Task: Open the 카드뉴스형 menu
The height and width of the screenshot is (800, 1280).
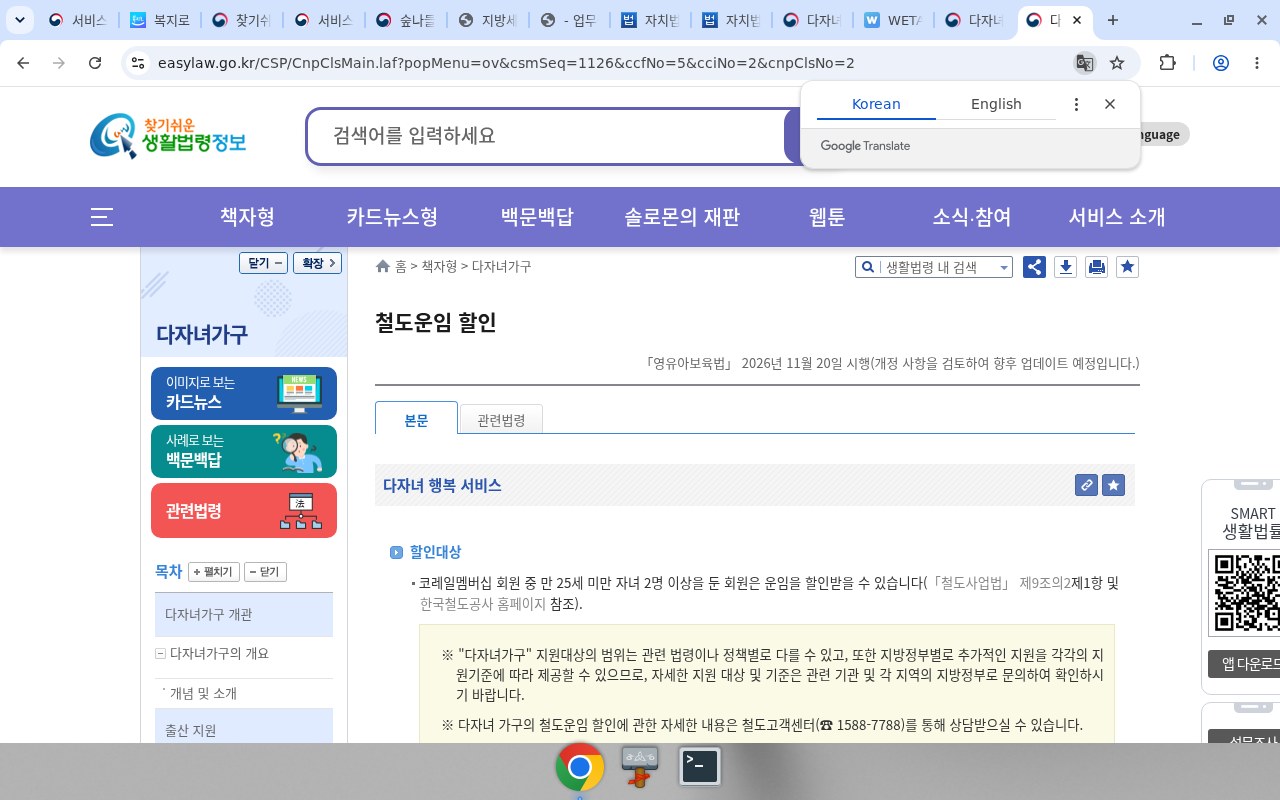Action: [392, 217]
